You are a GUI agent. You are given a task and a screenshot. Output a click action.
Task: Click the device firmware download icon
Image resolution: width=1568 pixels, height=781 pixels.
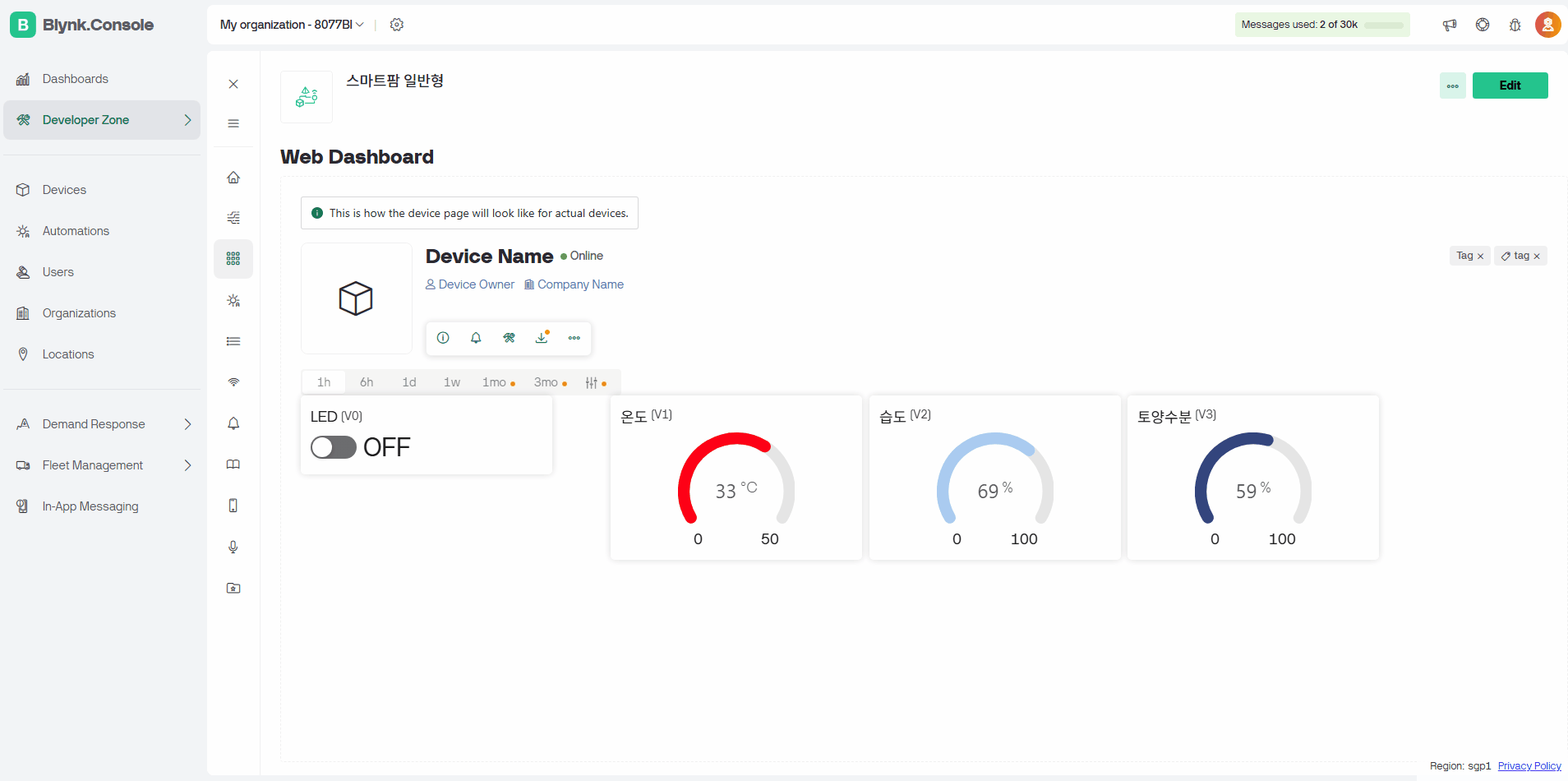[x=542, y=338]
